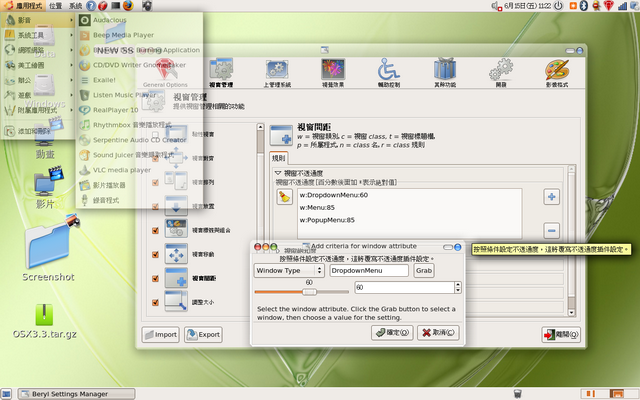This screenshot has width=640, height=400.
Task: Select the 視窗間距 plugin icon in list
Action: (176, 278)
